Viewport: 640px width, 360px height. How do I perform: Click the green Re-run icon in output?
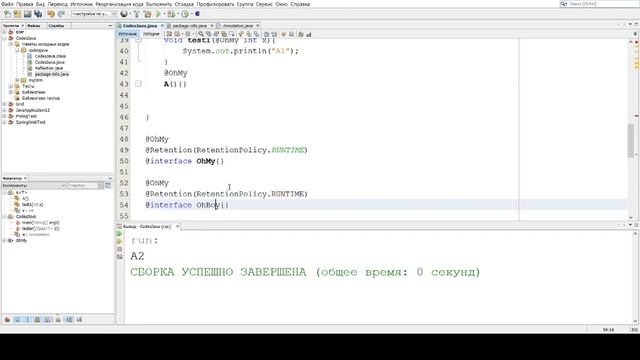(x=120, y=234)
